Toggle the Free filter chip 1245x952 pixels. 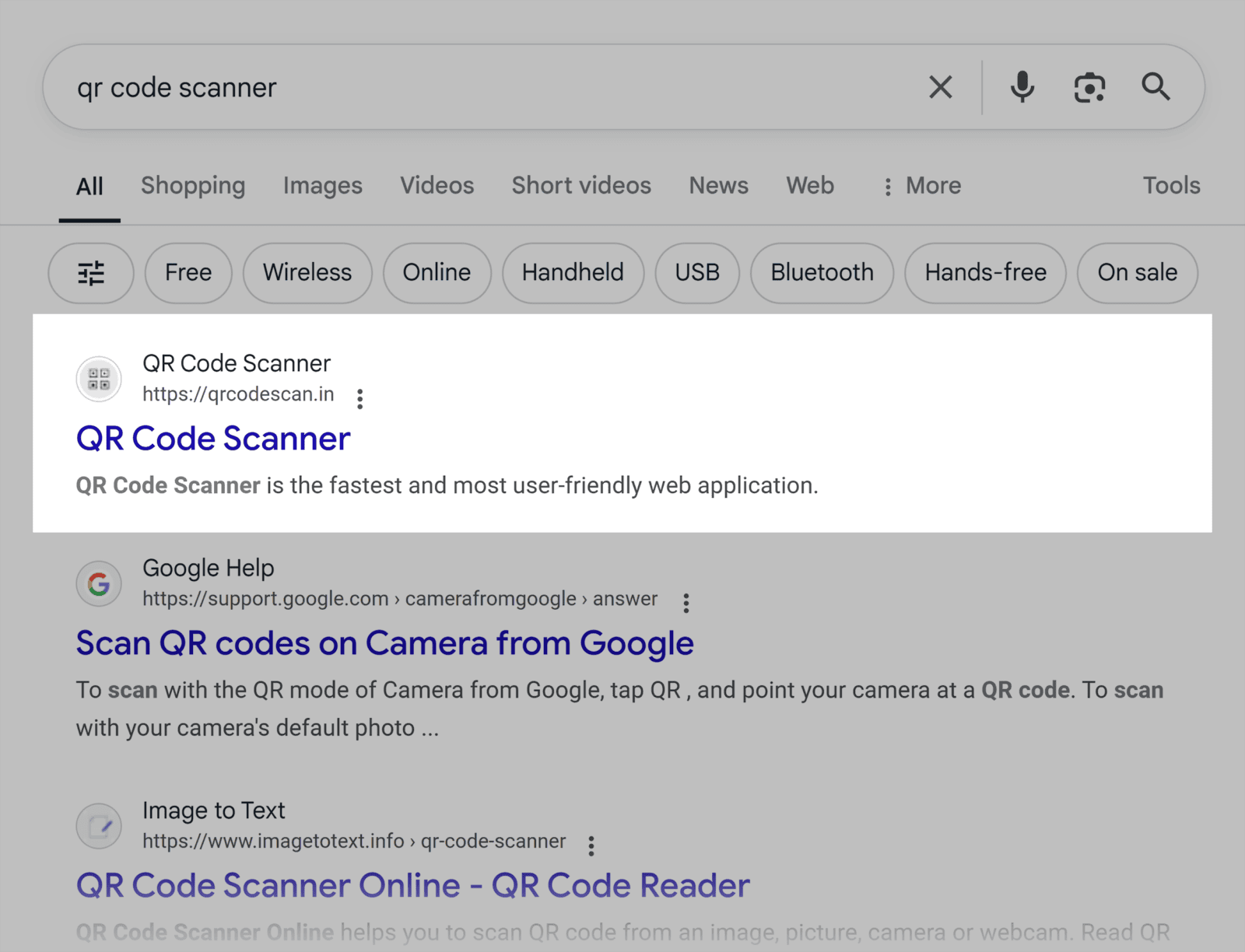pos(188,273)
